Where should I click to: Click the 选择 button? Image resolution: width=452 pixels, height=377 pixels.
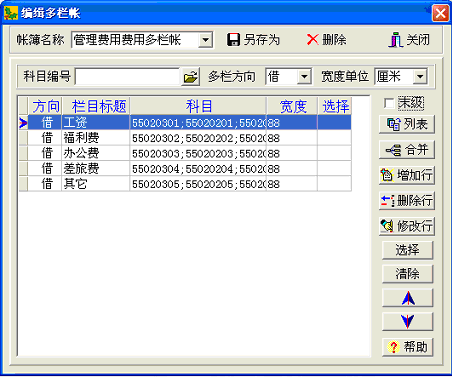[x=407, y=250]
